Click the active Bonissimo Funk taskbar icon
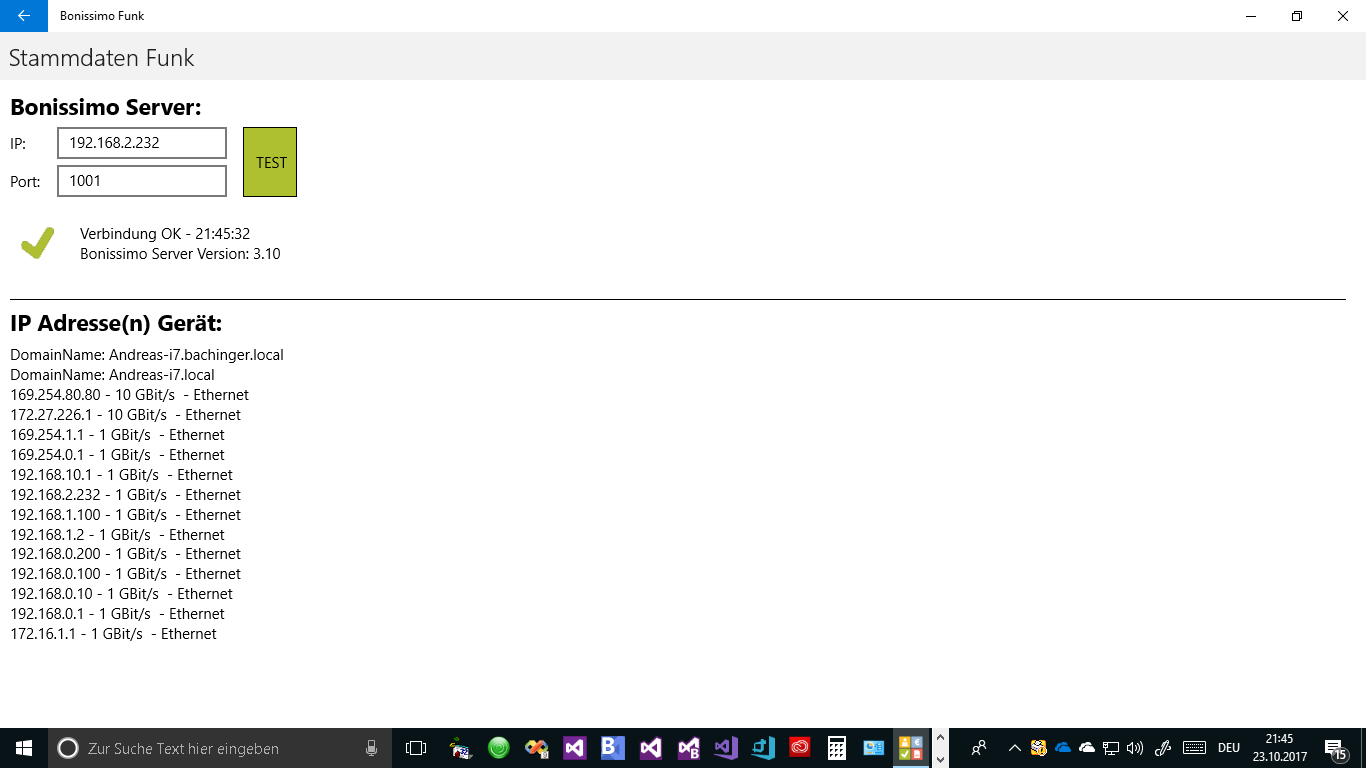1366x768 pixels. (911, 748)
